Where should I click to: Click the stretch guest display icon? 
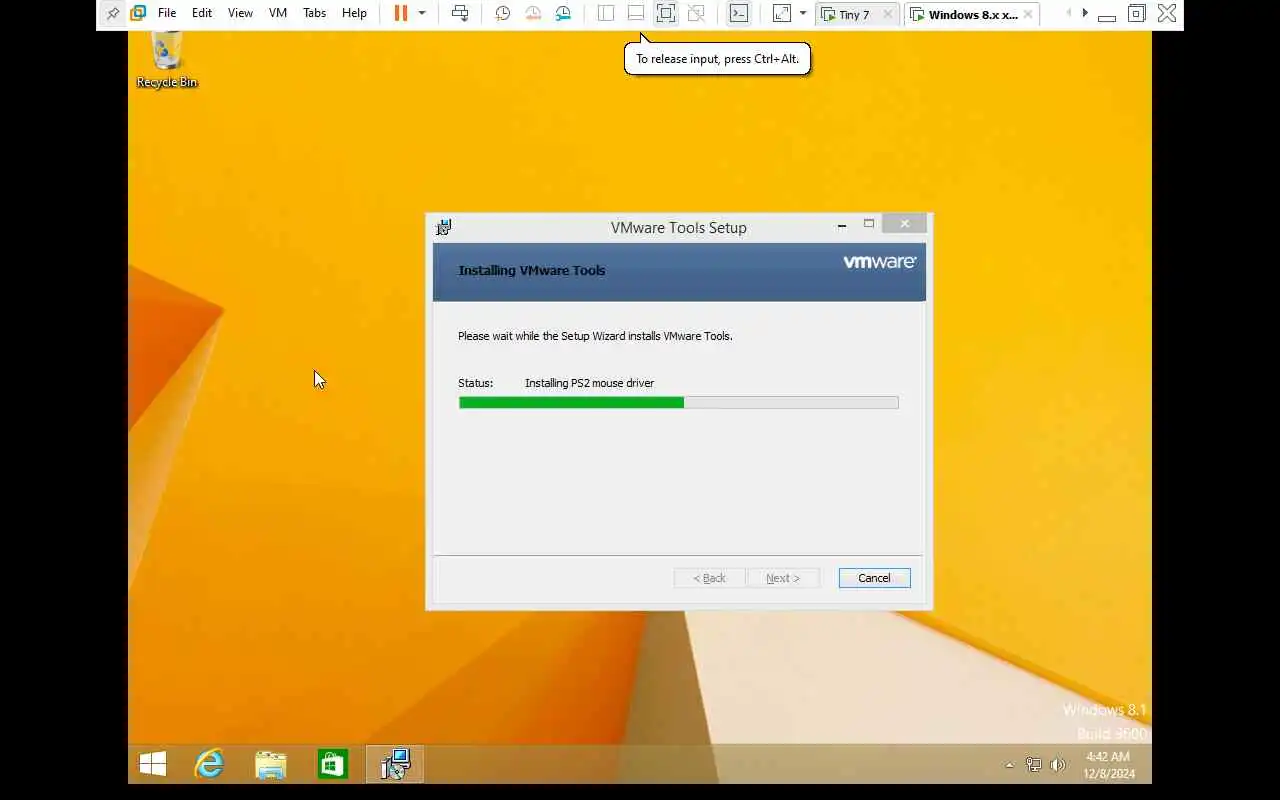click(x=782, y=13)
